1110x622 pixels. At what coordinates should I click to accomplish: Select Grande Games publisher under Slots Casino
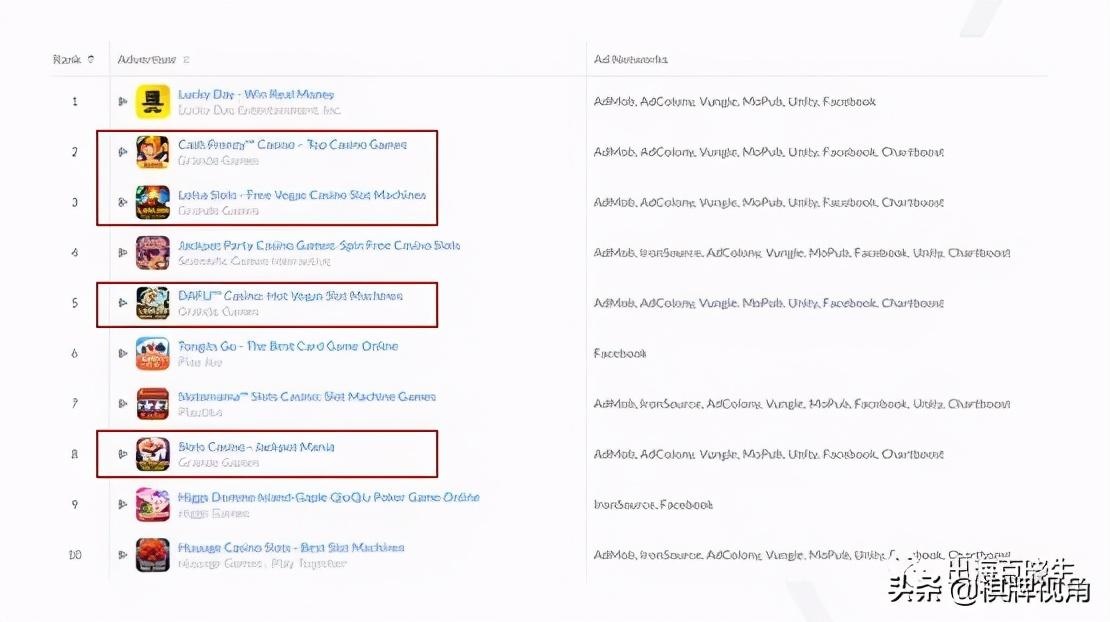coord(218,463)
